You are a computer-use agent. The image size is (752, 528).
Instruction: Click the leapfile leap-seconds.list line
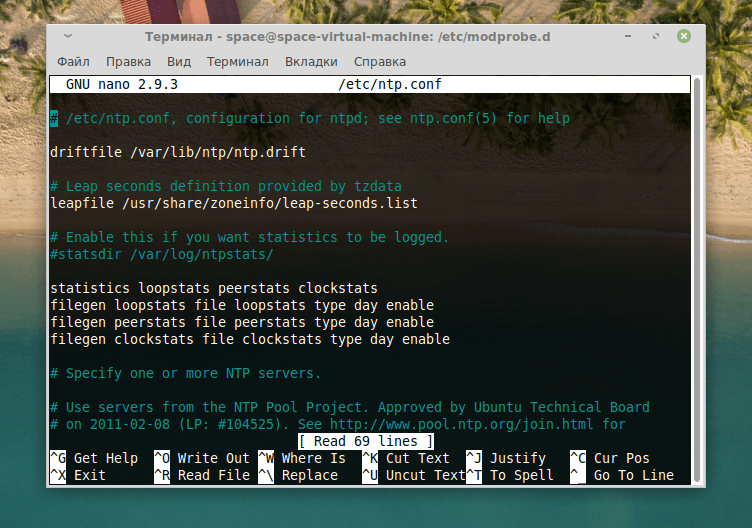coord(234,203)
